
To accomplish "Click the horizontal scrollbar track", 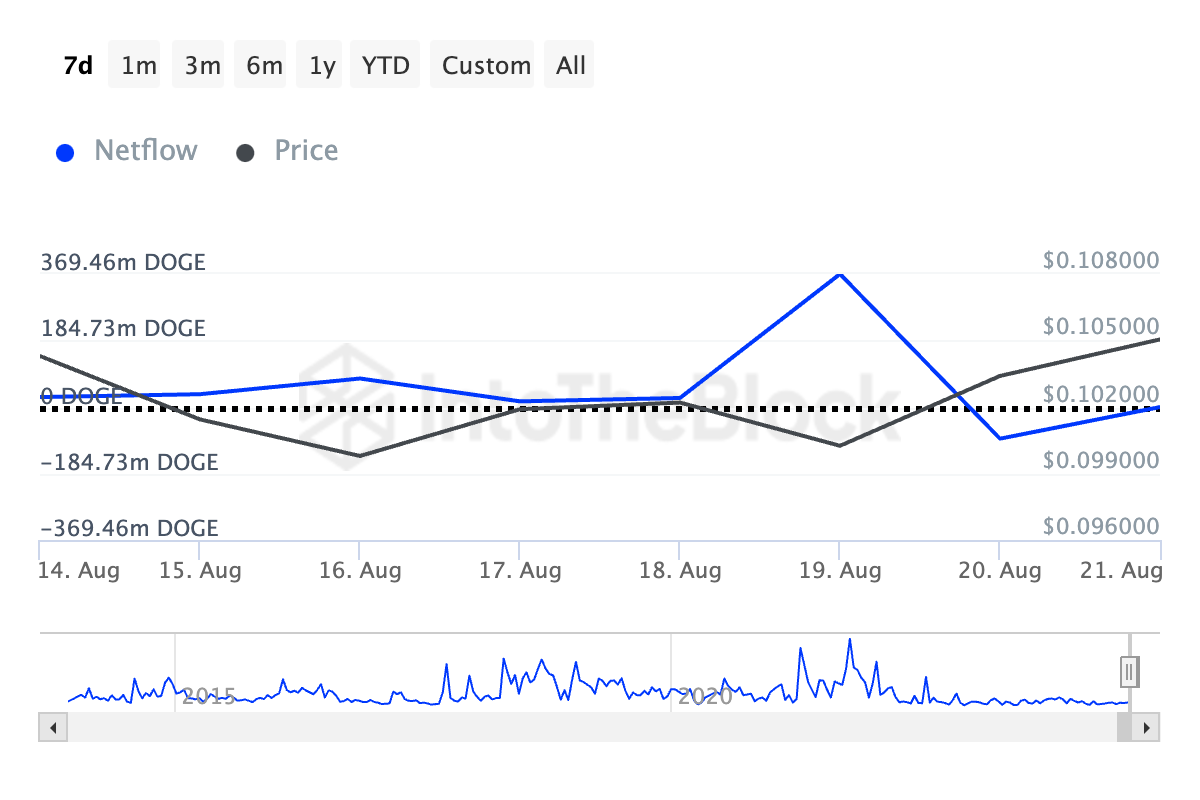I will 588,728.
